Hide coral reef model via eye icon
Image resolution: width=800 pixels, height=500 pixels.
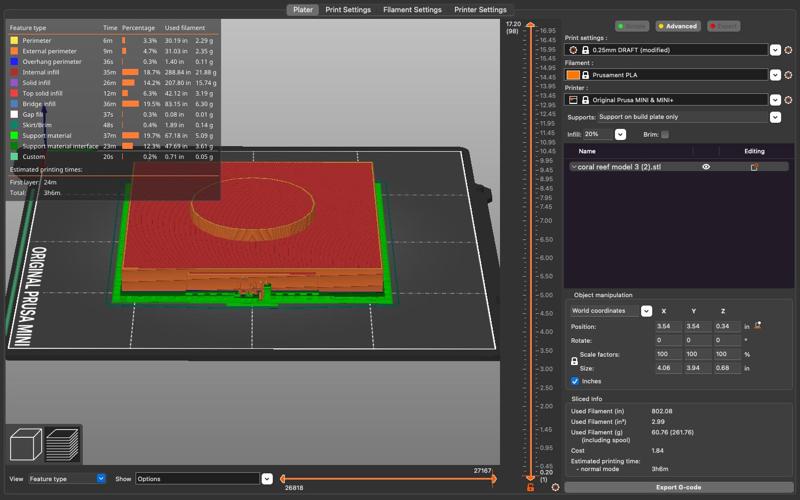pyautogui.click(x=706, y=167)
